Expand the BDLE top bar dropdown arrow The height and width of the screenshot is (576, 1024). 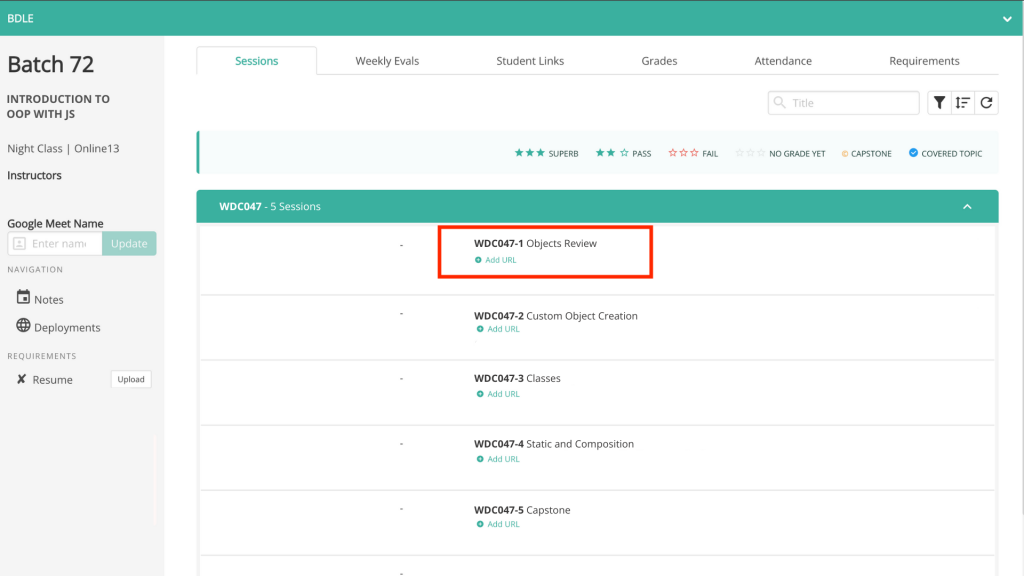[1007, 18]
